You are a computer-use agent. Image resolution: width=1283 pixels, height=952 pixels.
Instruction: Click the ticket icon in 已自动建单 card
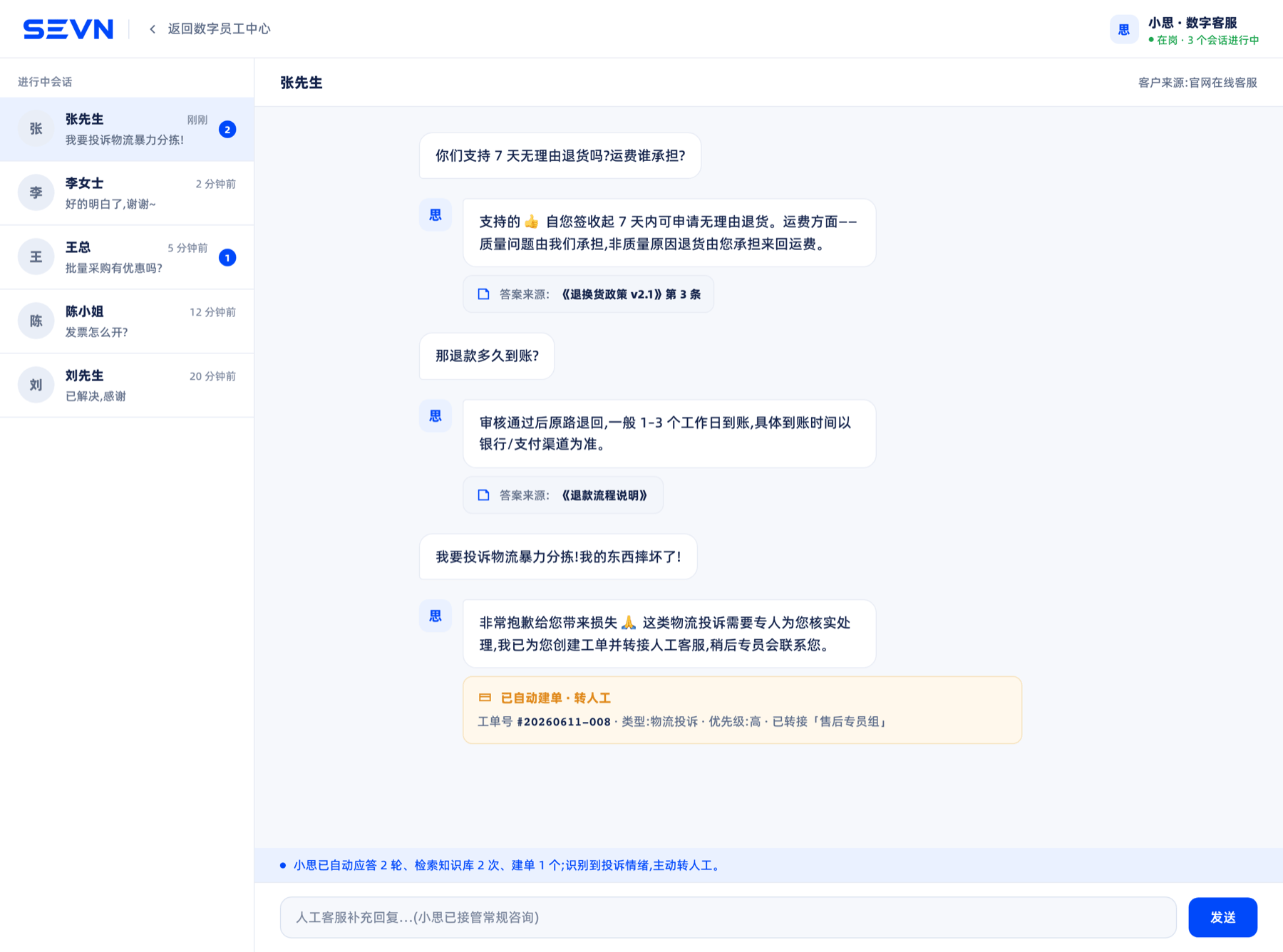pos(485,698)
